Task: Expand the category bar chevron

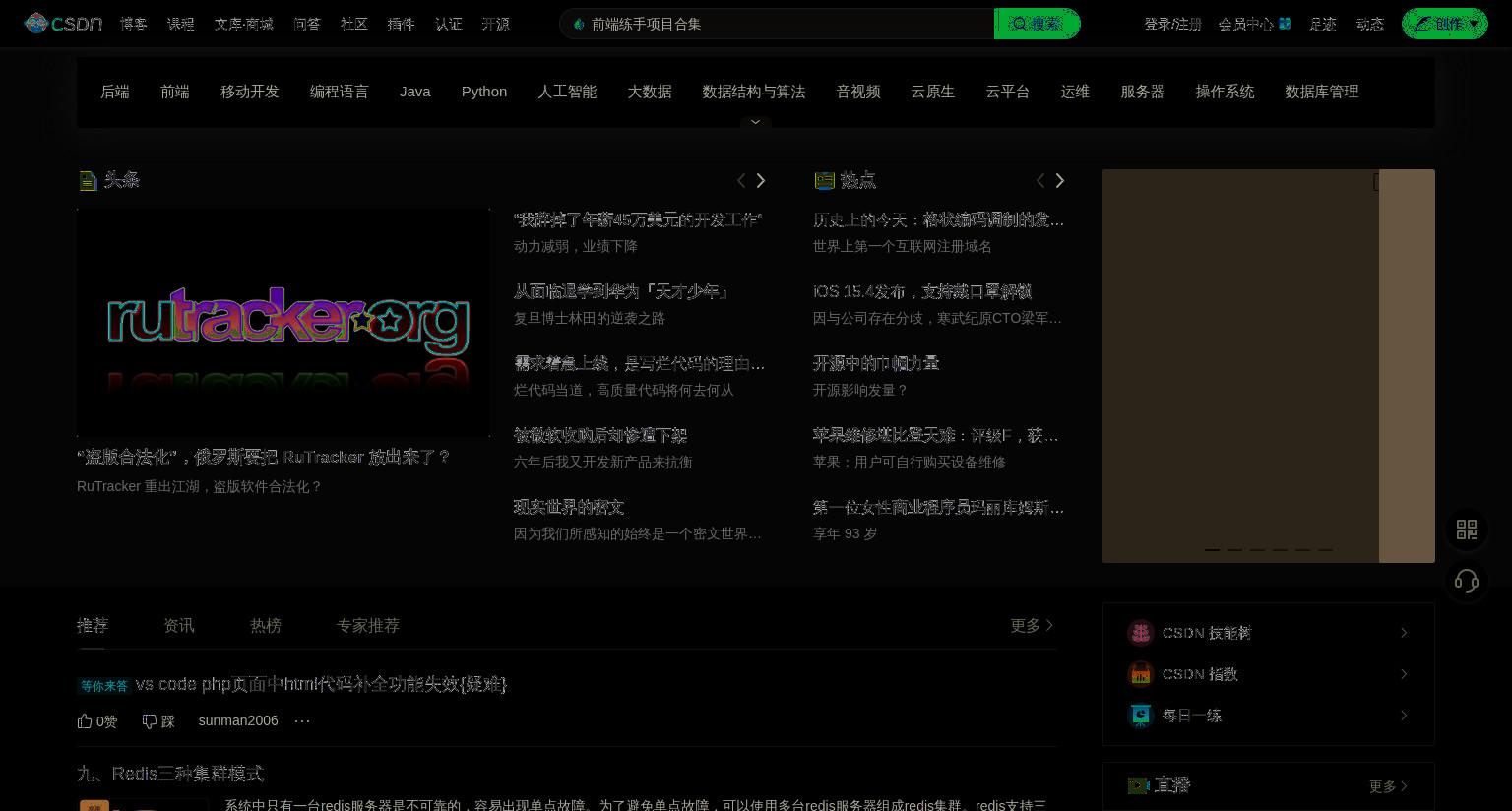Action: click(756, 122)
